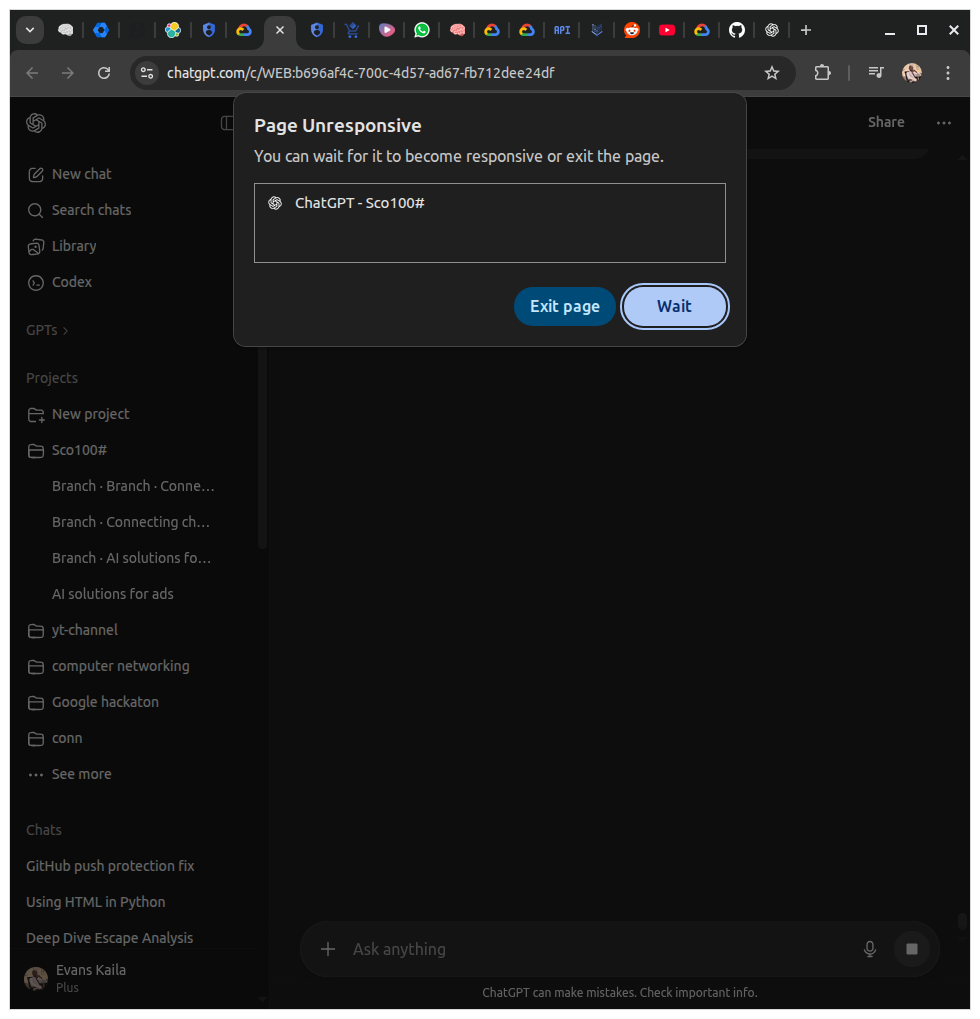
Task: Click the plus attach icon in composer
Action: tap(328, 949)
